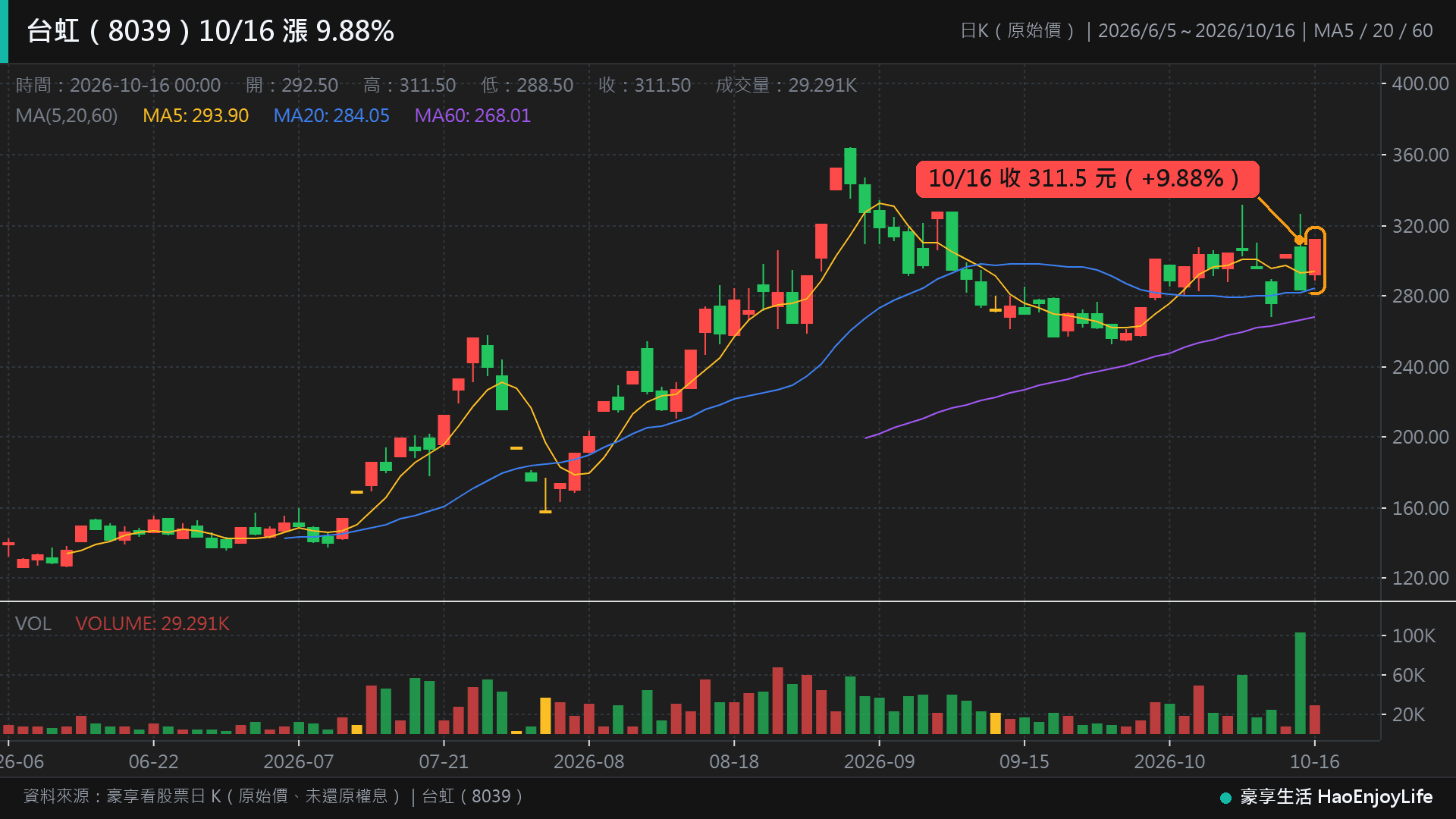1456x819 pixels.
Task: Click the teal dot beside 豪享生活 HaoEnjoyLife
Action: (1225, 798)
